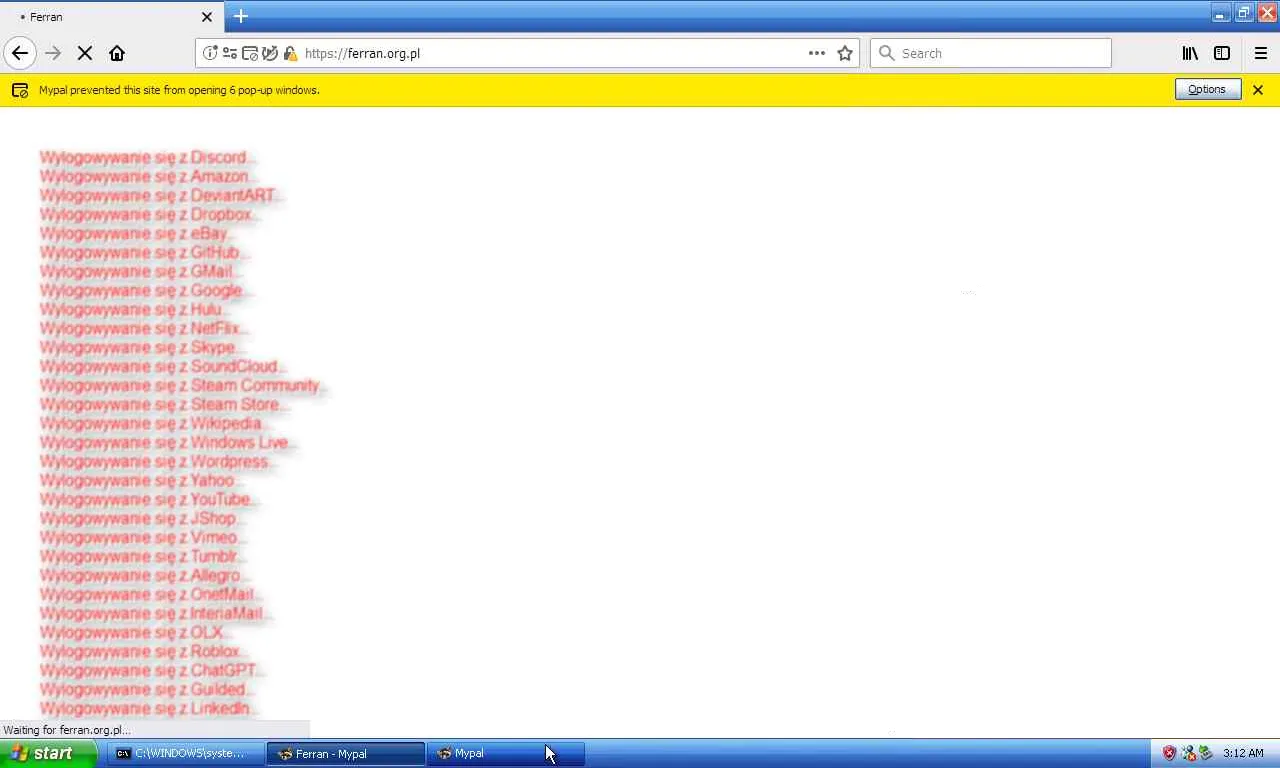
Task: Close the Ferran tab
Action: (207, 17)
